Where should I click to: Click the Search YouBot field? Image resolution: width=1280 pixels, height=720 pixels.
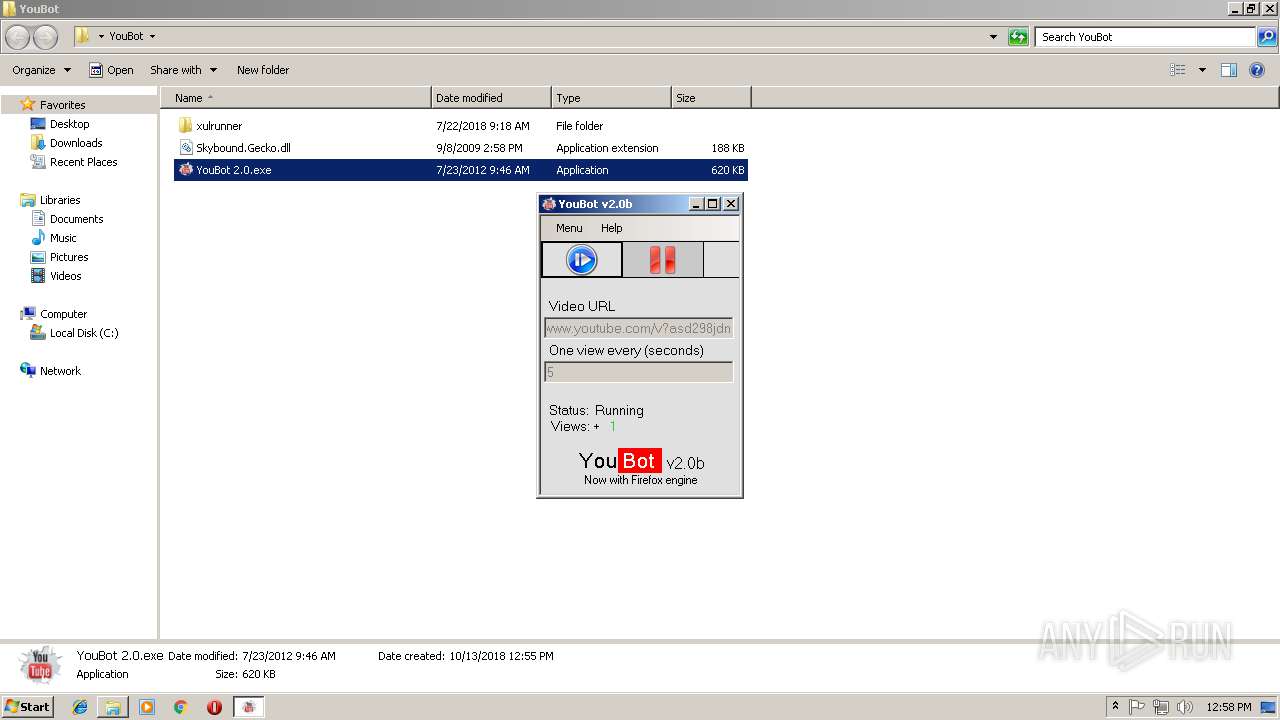[1146, 37]
